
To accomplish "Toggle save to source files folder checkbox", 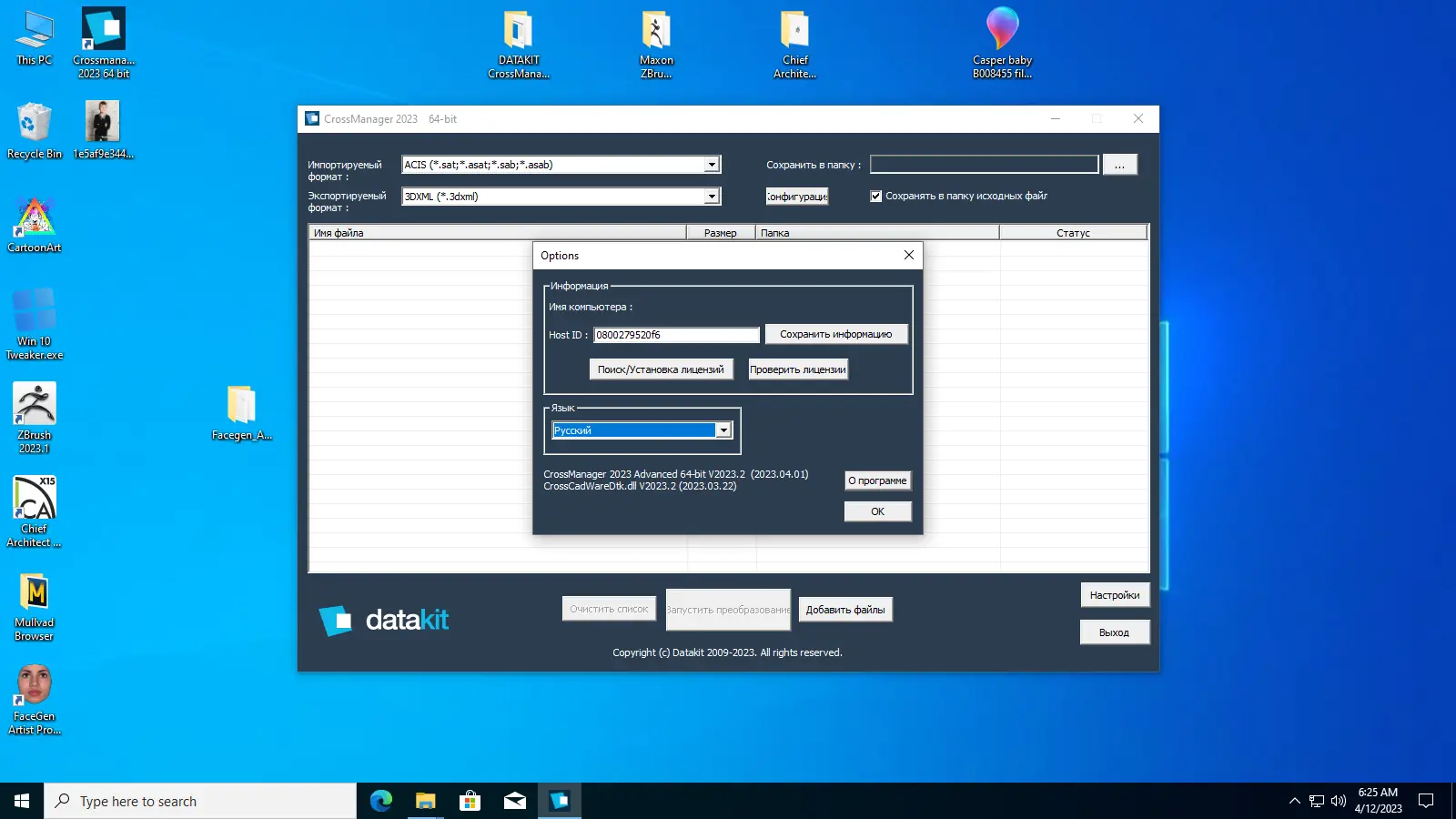I will [x=876, y=196].
